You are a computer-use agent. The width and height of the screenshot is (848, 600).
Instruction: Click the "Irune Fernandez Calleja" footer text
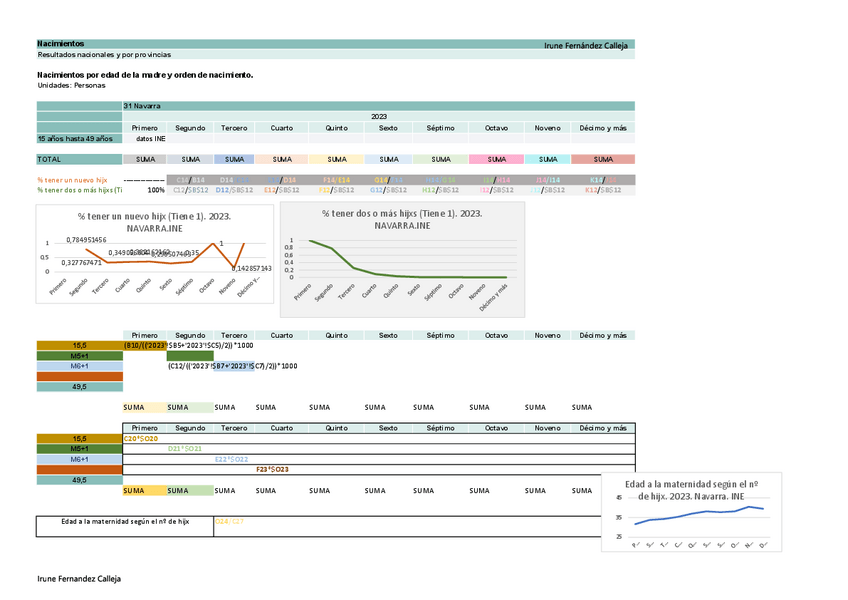point(79,580)
